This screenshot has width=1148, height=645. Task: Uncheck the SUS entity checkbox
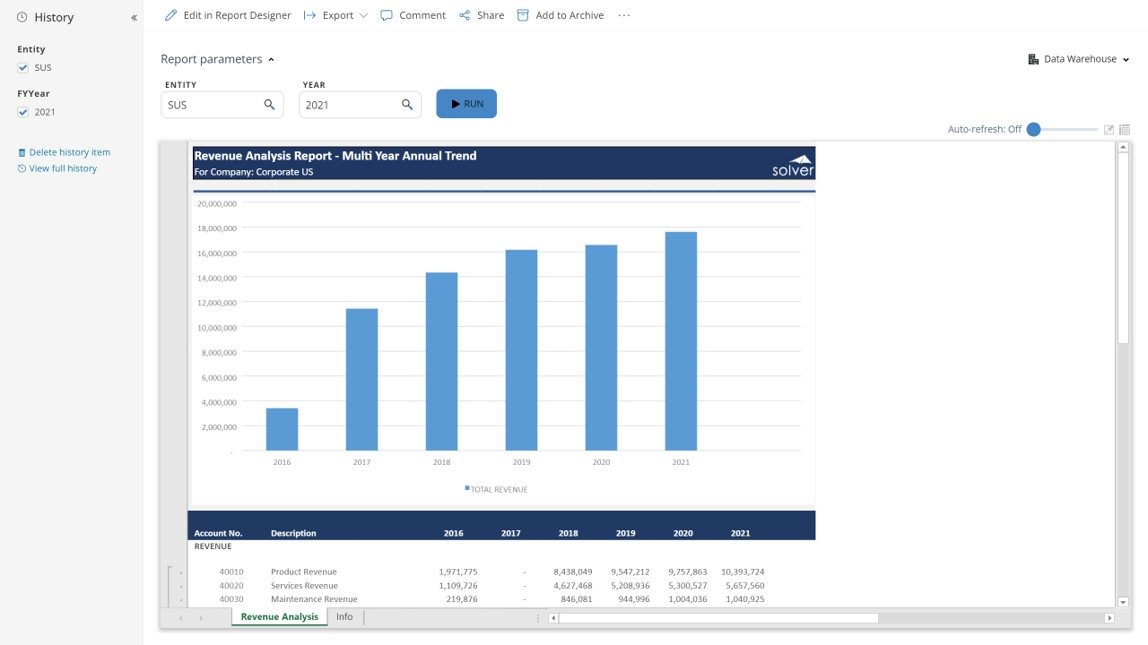pyautogui.click(x=23, y=68)
